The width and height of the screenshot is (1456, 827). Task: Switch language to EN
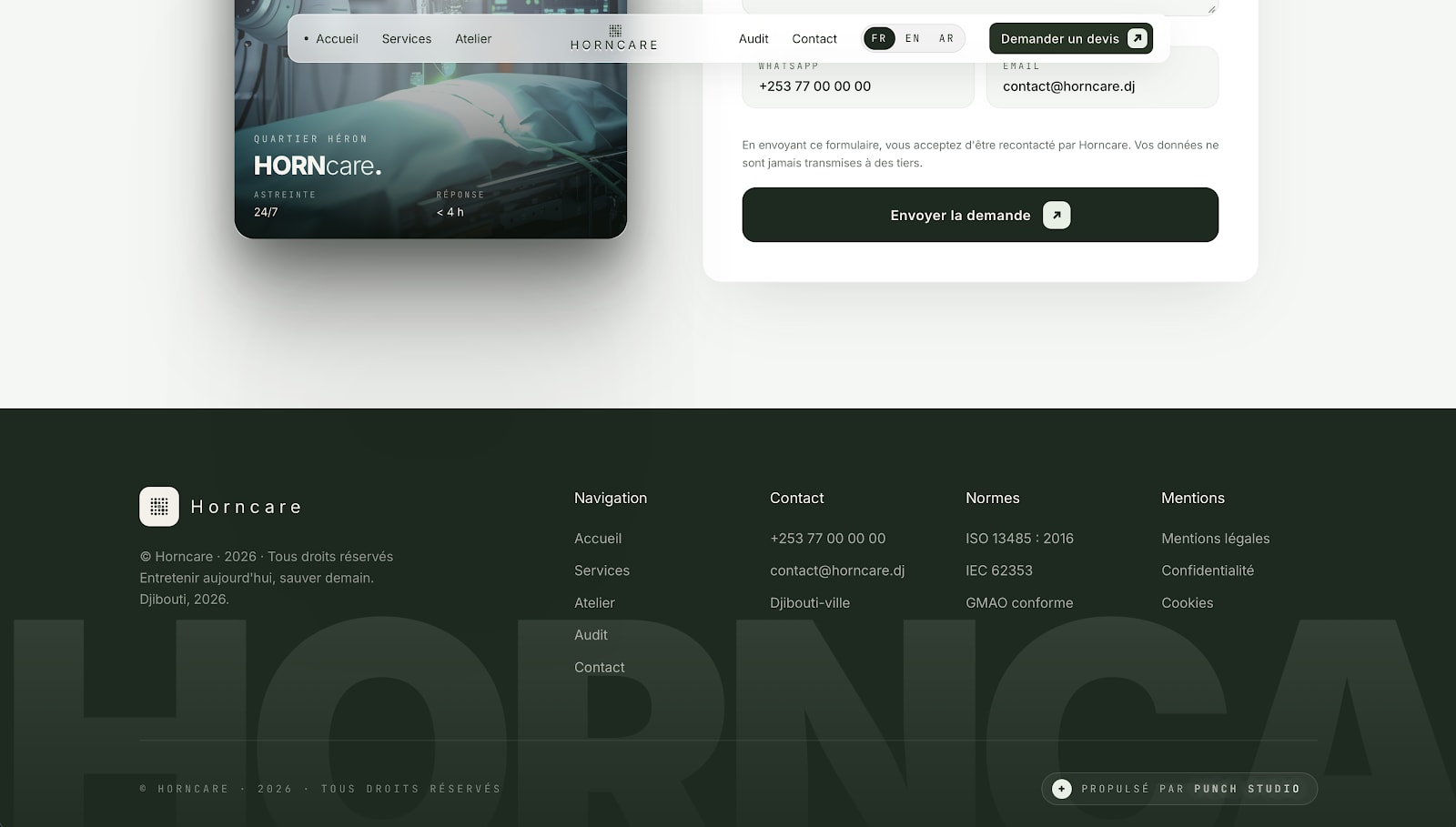coord(913,38)
